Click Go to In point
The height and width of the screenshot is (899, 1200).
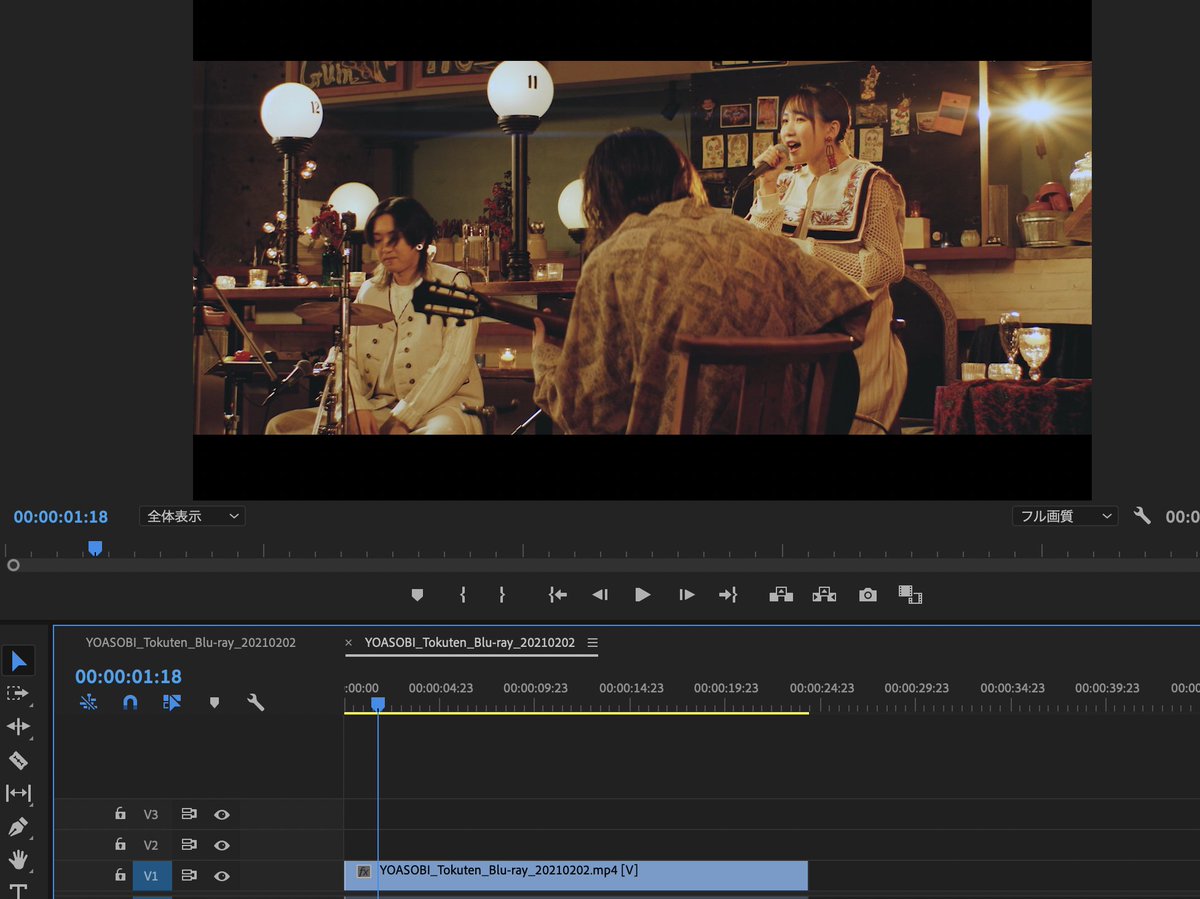(558, 595)
